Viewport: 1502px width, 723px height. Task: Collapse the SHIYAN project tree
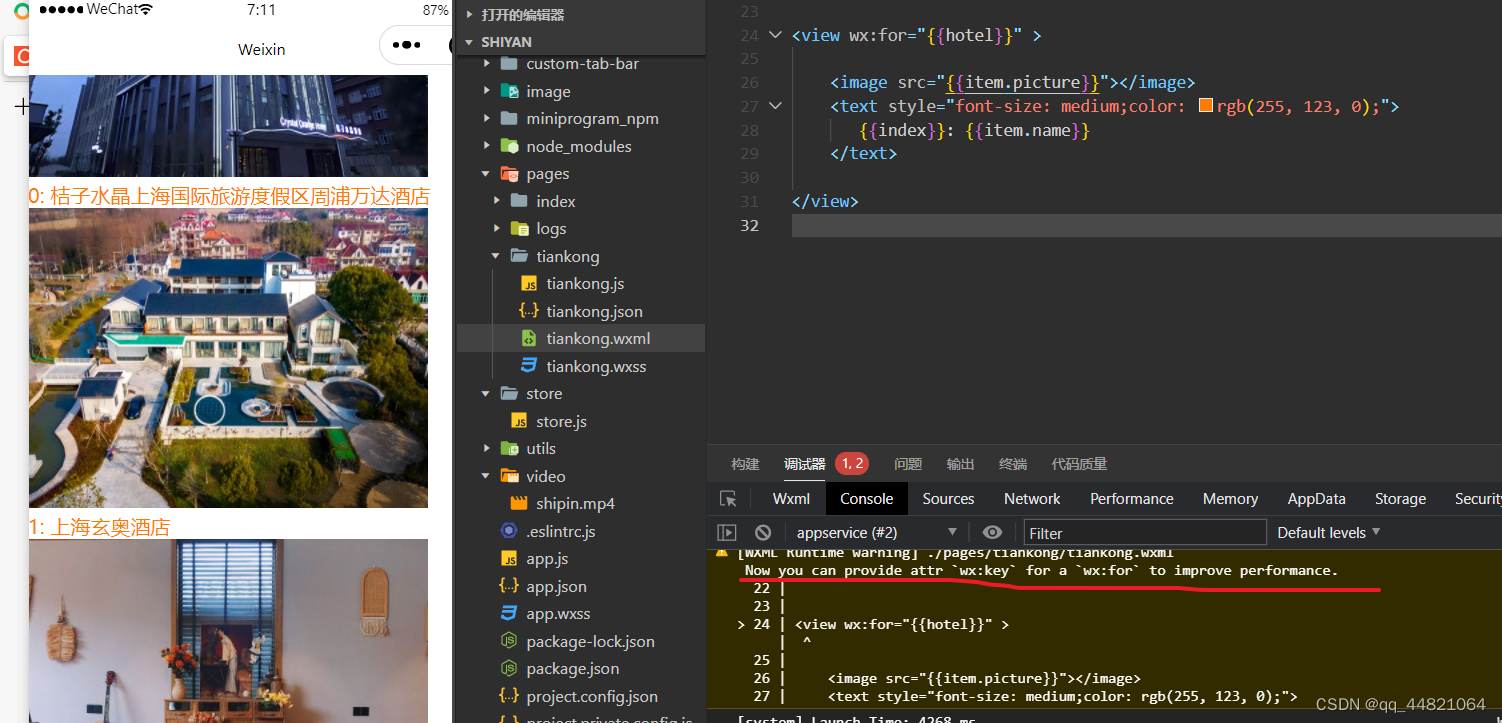(468, 41)
